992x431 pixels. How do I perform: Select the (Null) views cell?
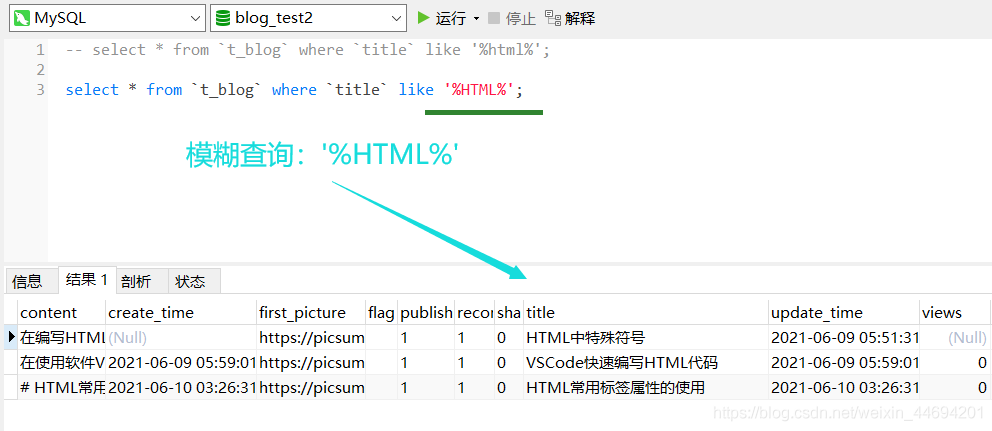[955, 338]
